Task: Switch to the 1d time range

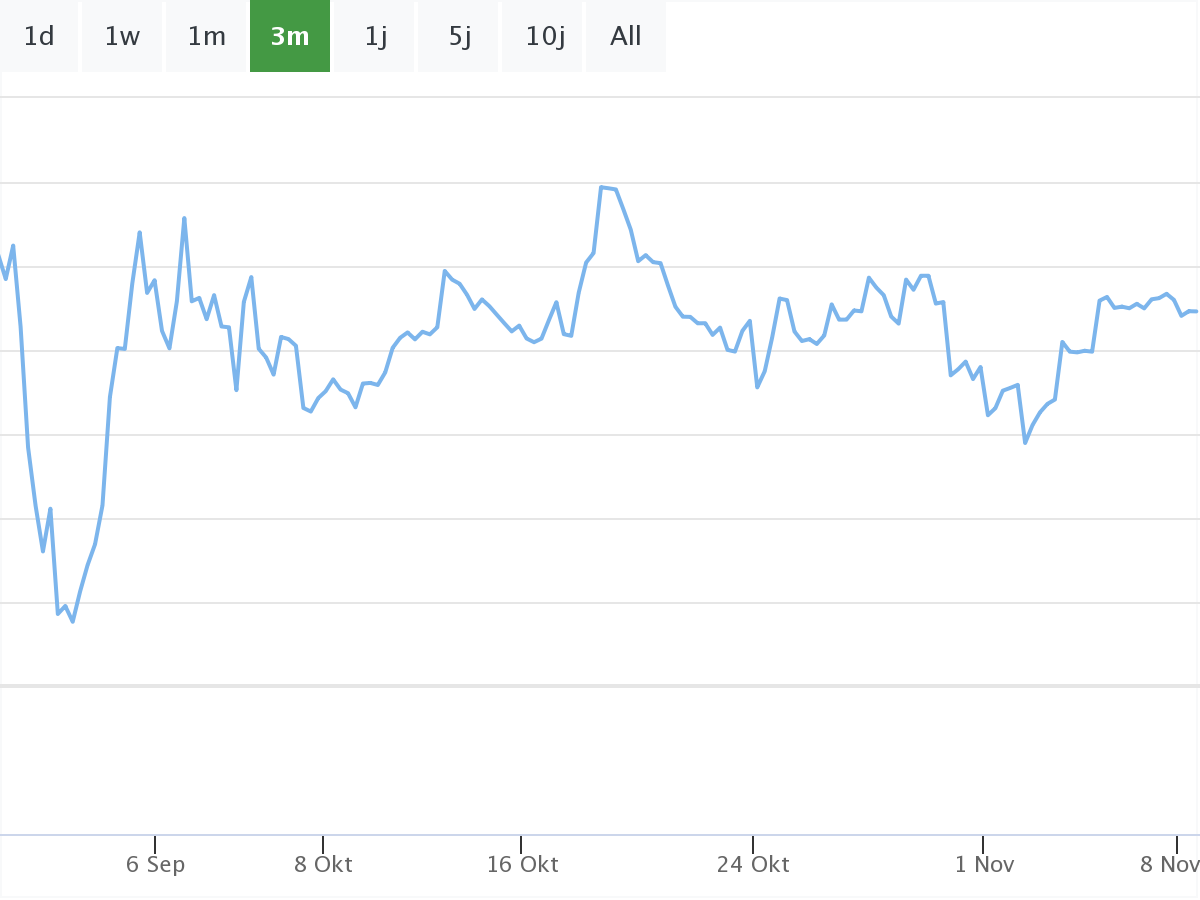Action: (39, 37)
